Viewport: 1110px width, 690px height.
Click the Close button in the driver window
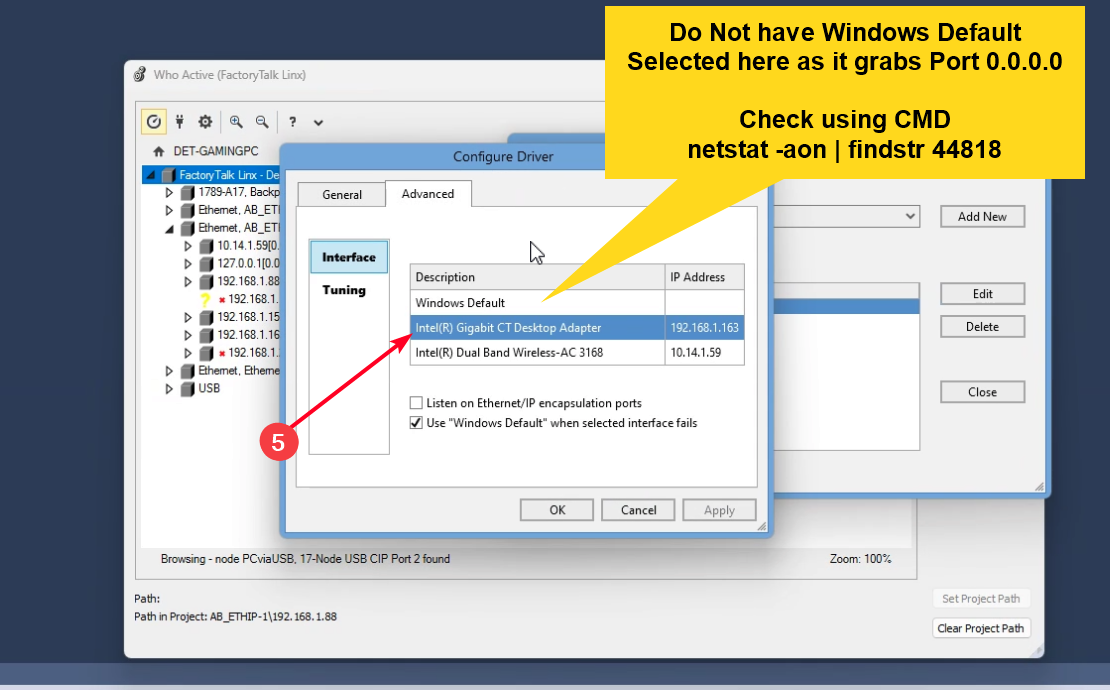pyautogui.click(x=983, y=392)
